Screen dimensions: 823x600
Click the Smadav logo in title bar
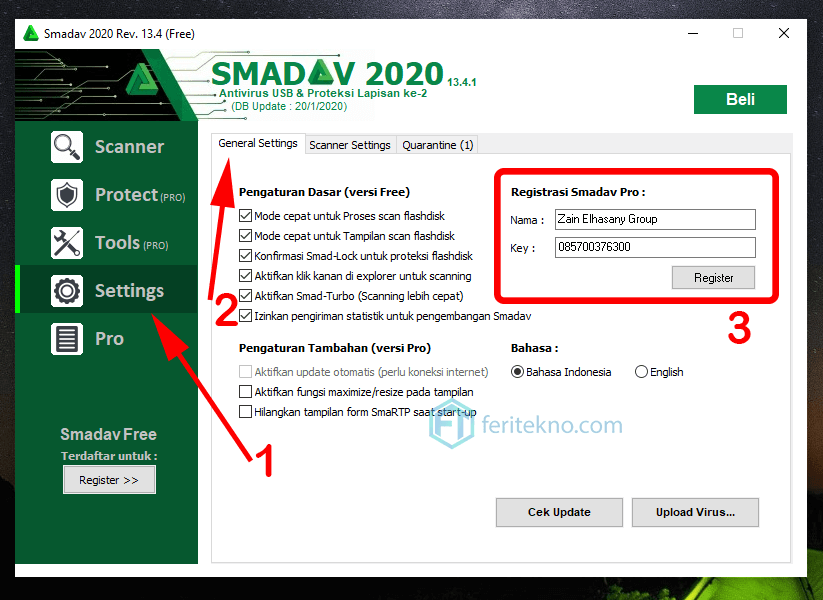31,34
